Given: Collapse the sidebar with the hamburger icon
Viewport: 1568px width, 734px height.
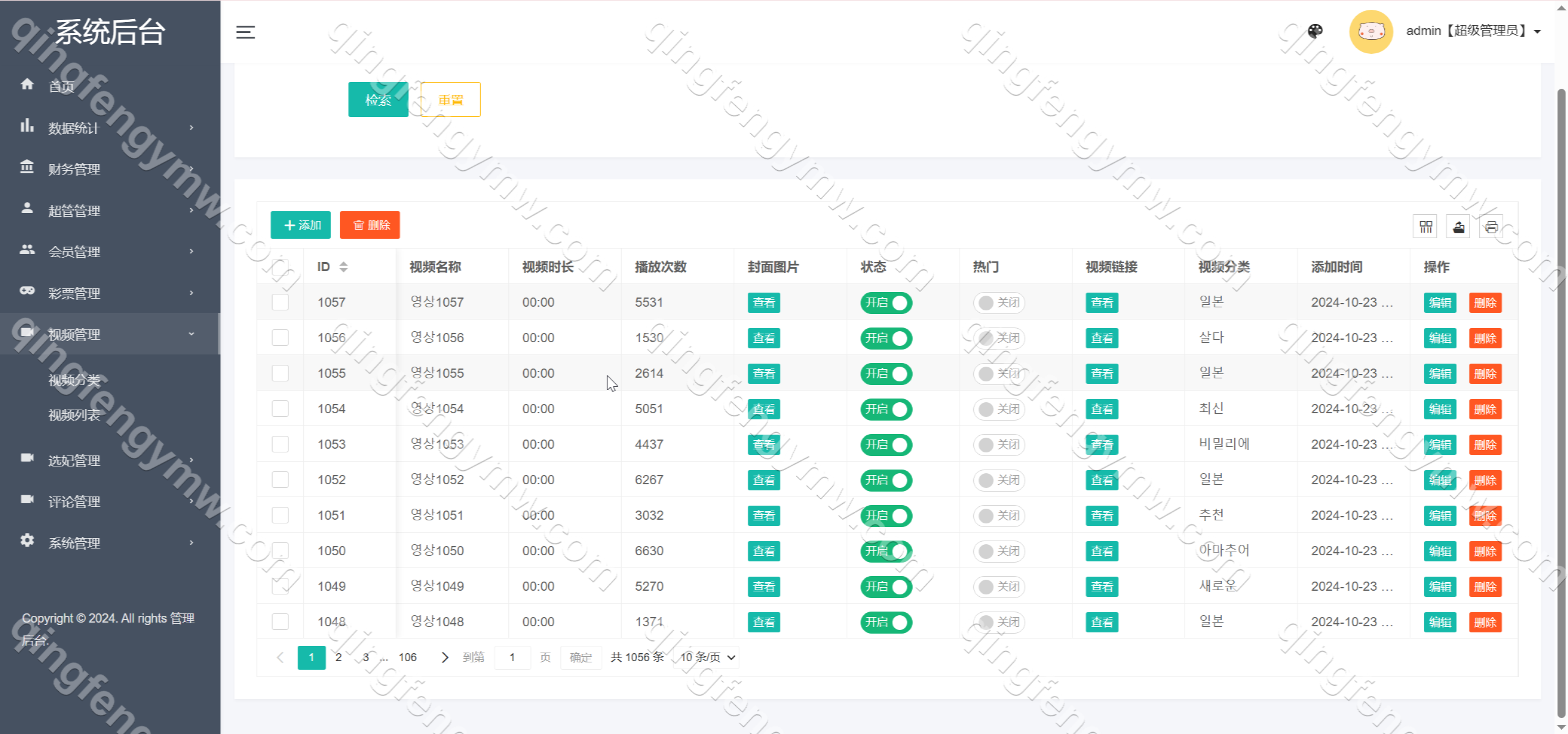Looking at the screenshot, I should tap(246, 32).
